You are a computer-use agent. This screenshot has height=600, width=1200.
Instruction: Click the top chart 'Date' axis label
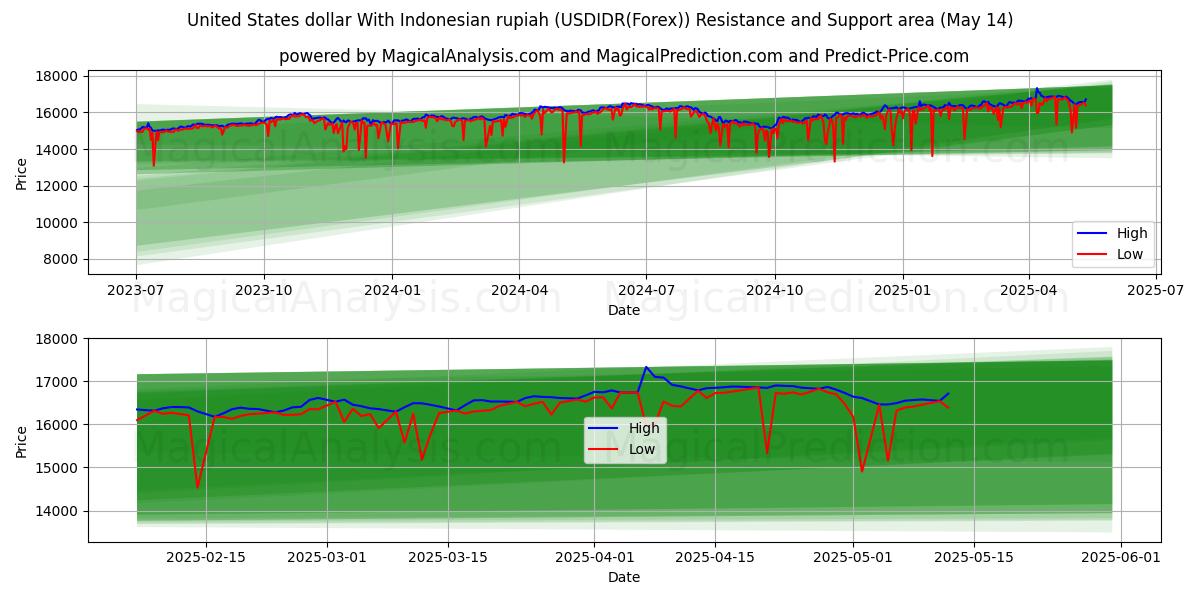(624, 310)
